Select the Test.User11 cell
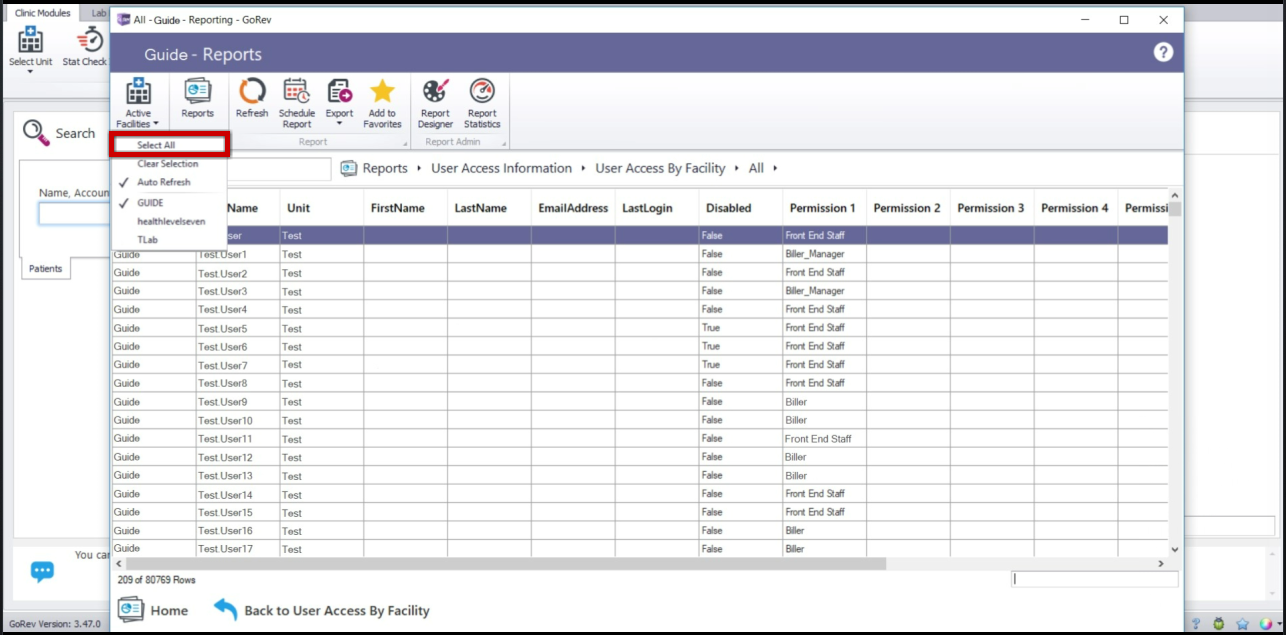Image resolution: width=1286 pixels, height=635 pixels. 238,439
